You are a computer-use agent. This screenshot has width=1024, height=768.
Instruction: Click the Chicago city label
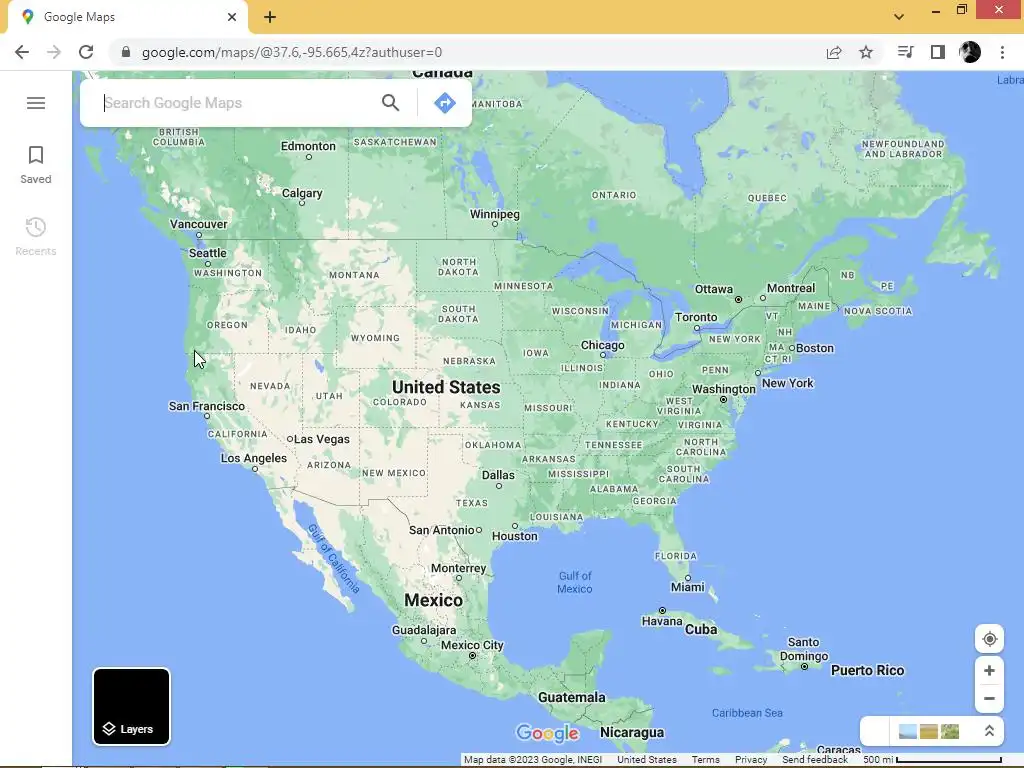pos(602,345)
